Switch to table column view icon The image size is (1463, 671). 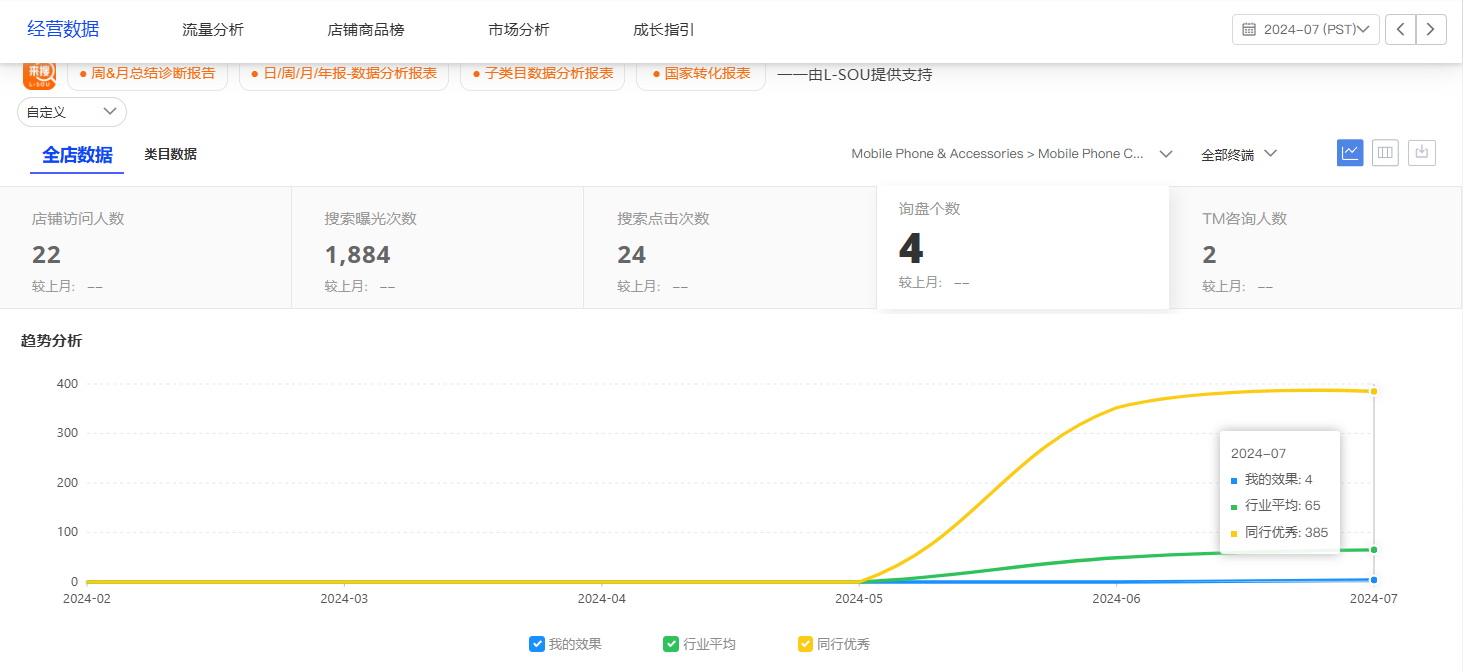pos(1385,153)
